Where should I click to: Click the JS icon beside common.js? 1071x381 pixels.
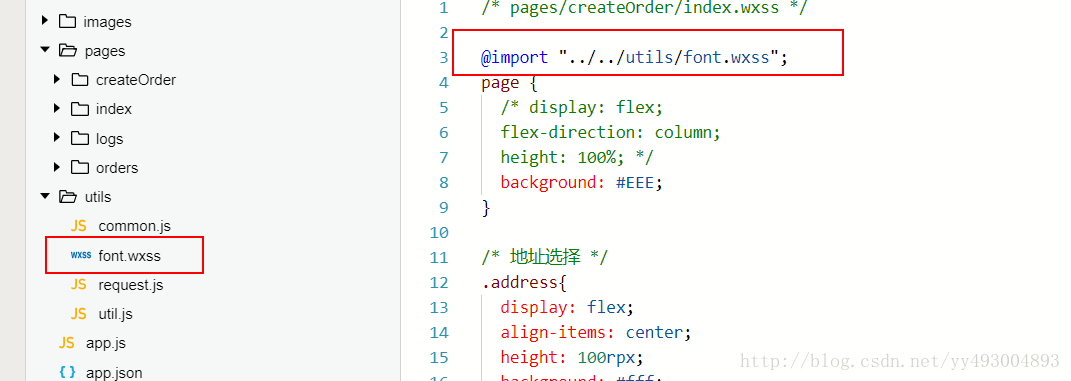coord(79,226)
